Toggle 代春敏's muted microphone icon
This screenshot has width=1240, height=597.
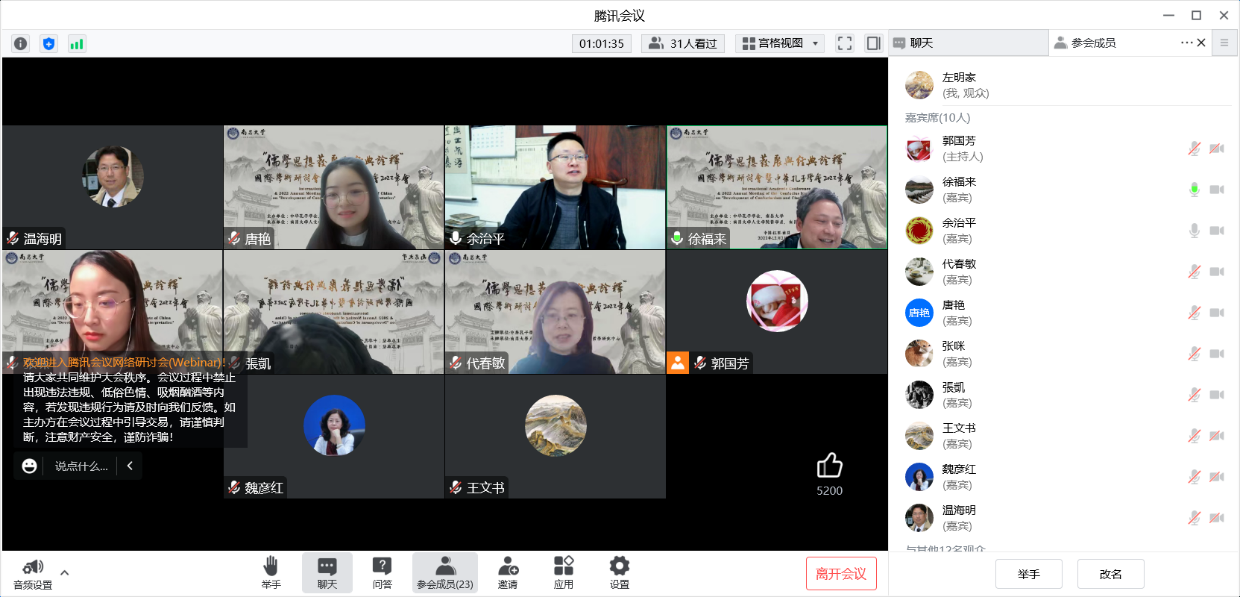tap(1194, 271)
